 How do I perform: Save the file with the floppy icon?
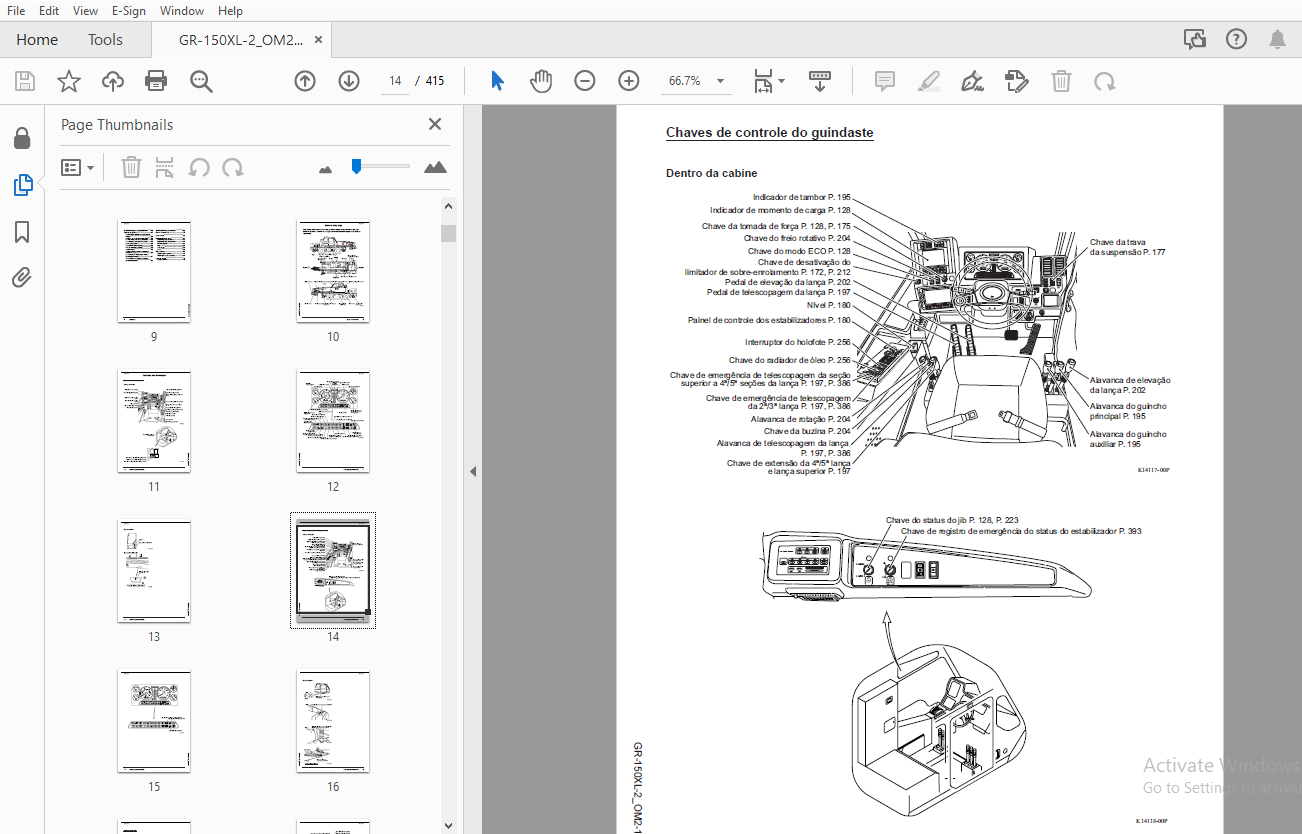[x=25, y=81]
